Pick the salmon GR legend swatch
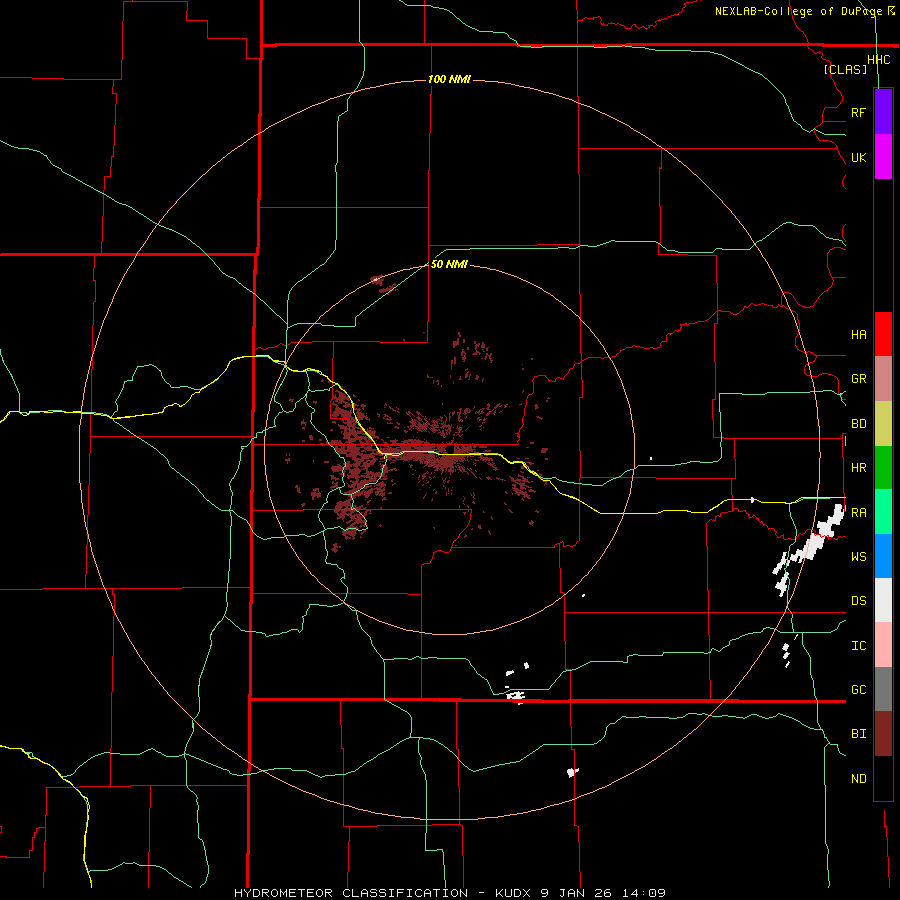Image resolution: width=900 pixels, height=900 pixels. (x=883, y=379)
